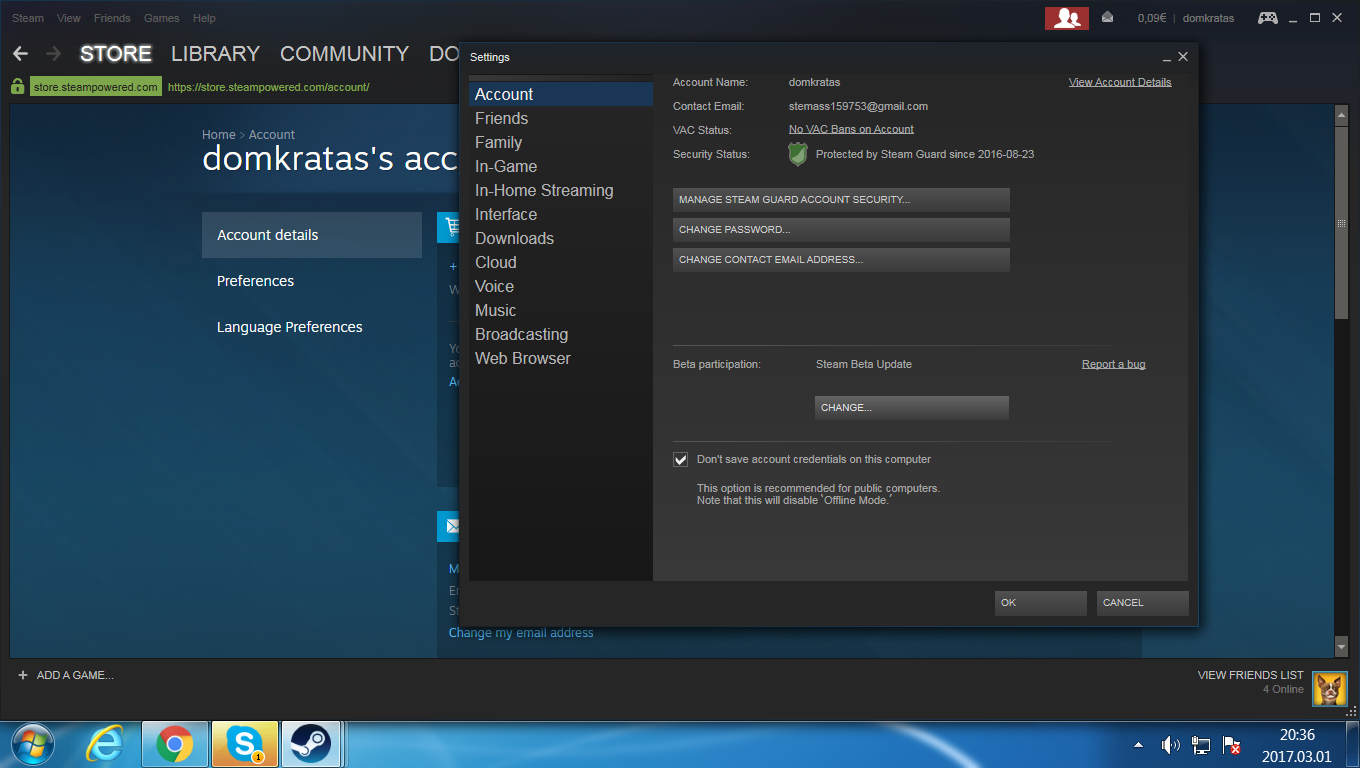Open Cloud settings category
Screen dimensions: 1360x768
561,262
